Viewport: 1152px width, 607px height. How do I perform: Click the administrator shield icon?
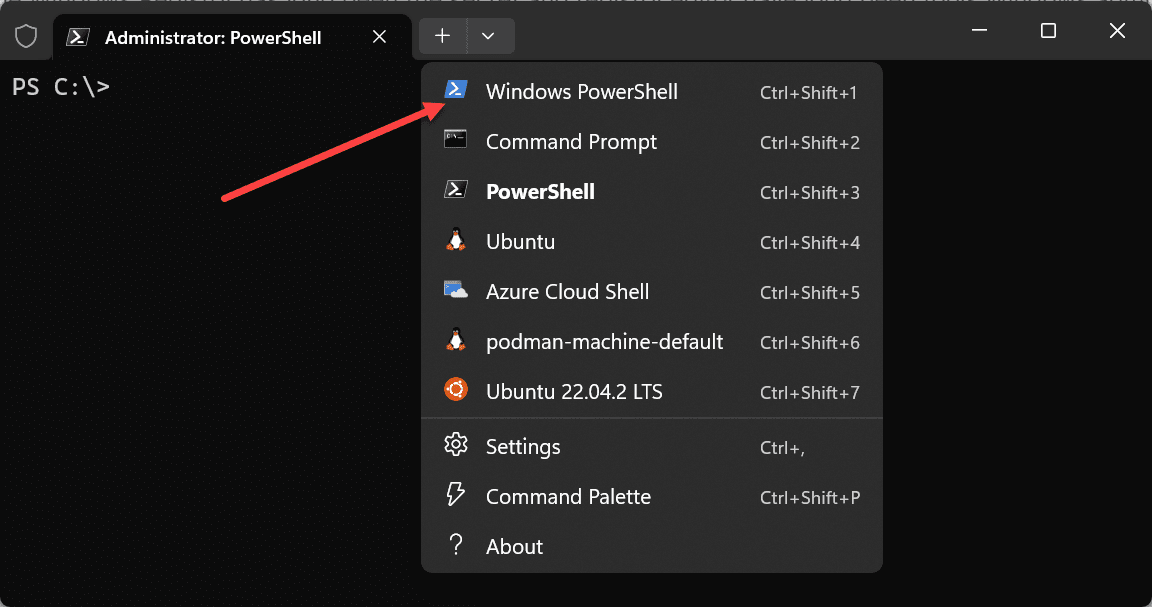click(26, 37)
